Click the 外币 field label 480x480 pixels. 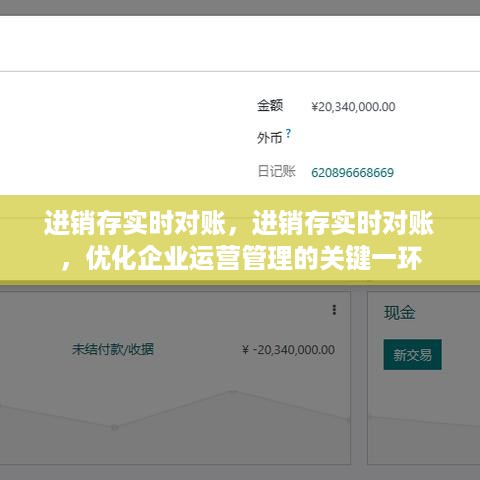click(x=270, y=138)
